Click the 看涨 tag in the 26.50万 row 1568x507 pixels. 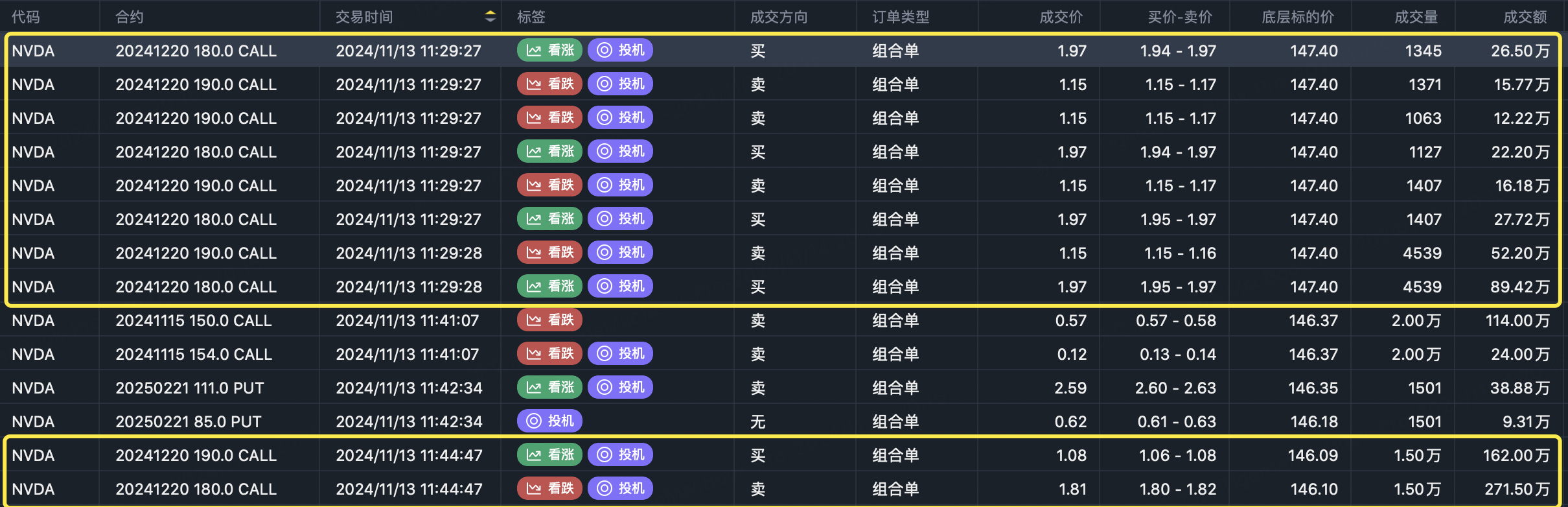coord(549,51)
